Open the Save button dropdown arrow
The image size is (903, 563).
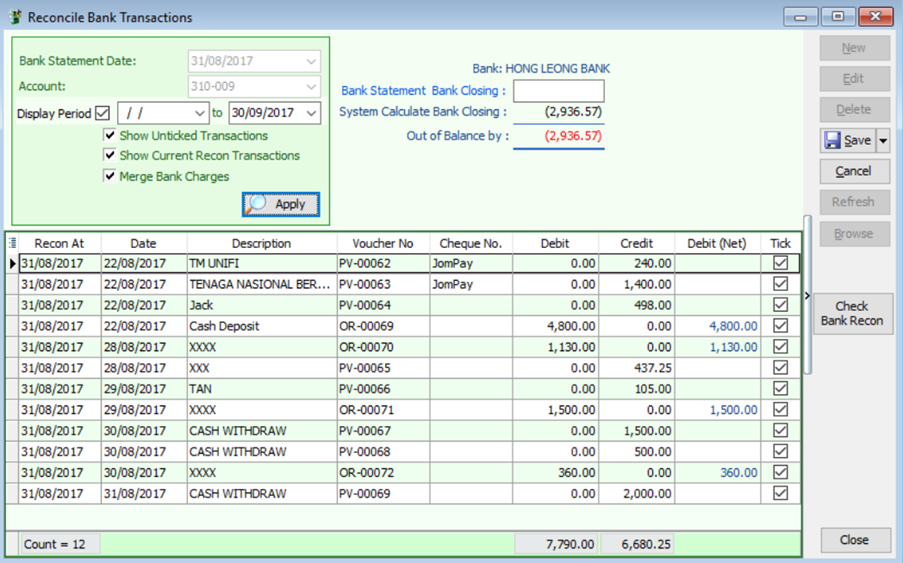click(882, 141)
